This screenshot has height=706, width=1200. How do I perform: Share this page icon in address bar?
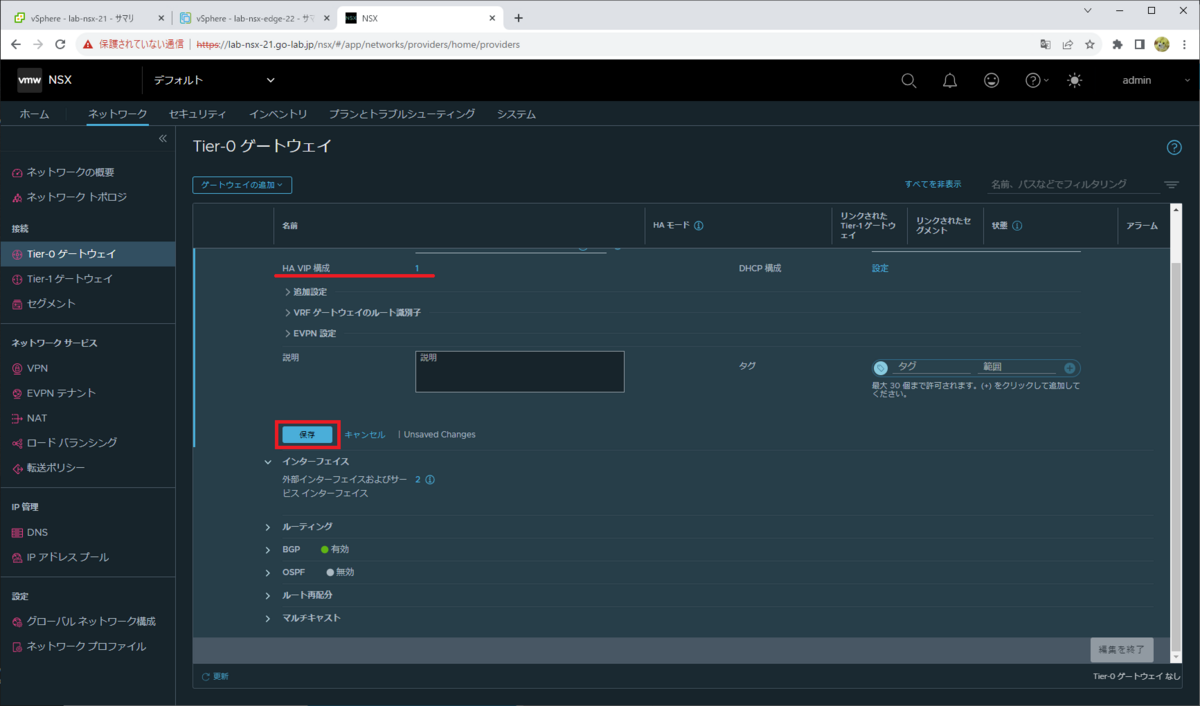pos(1068,44)
